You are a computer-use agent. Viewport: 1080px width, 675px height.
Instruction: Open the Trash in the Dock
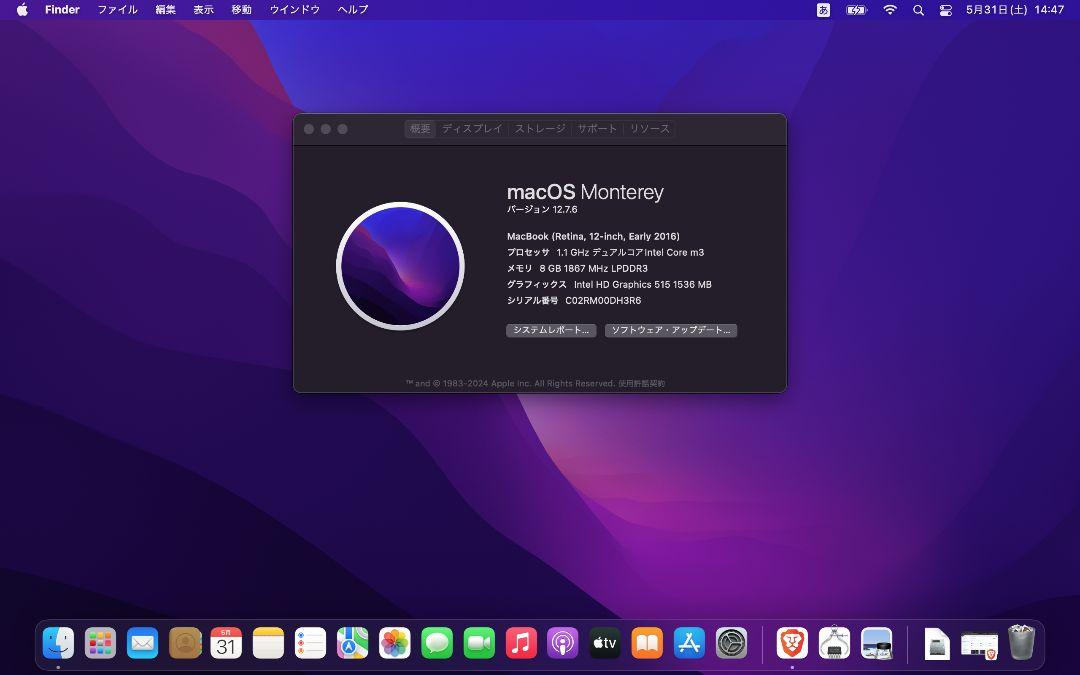1021,643
